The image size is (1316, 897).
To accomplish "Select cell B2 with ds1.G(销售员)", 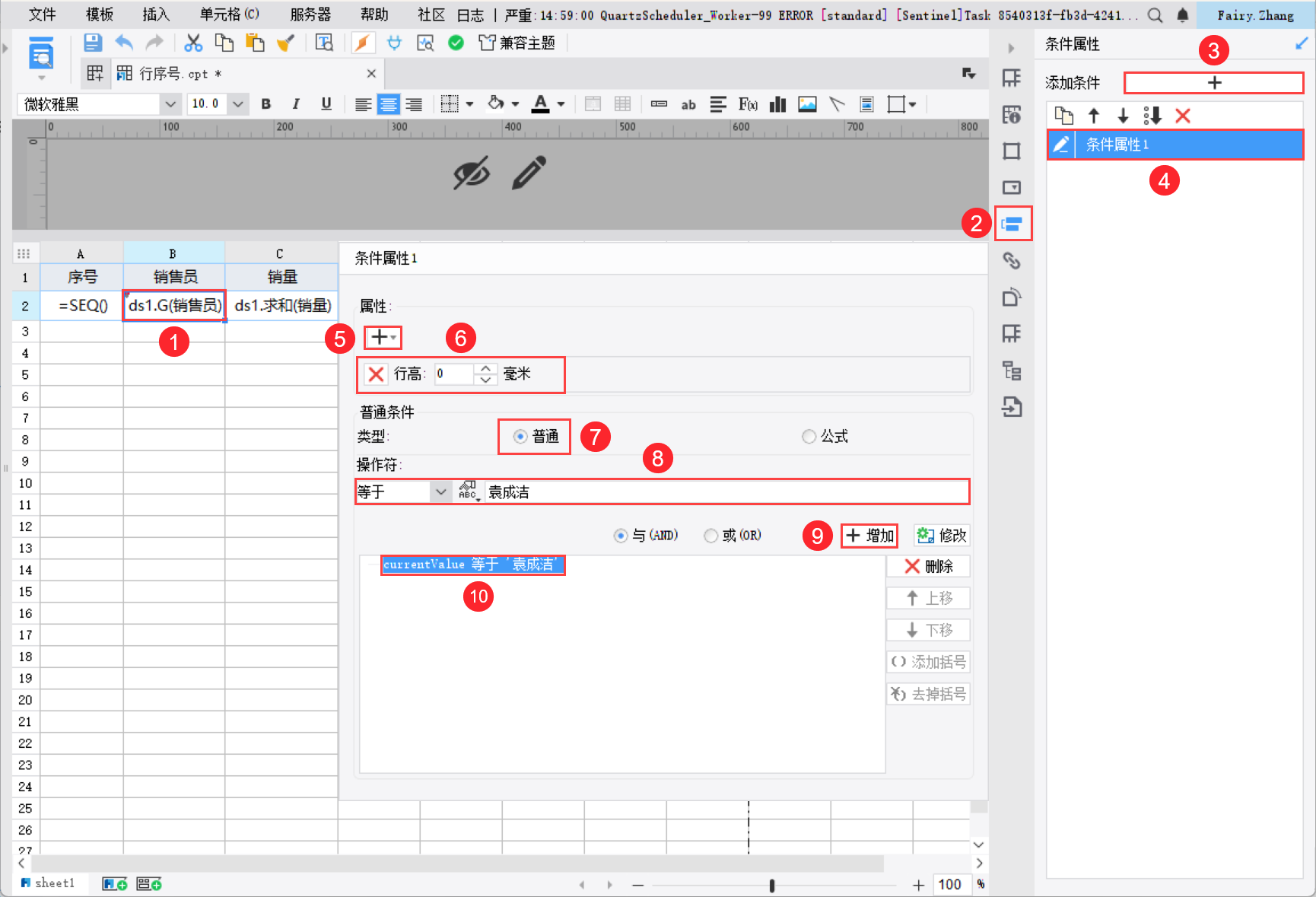I will tap(174, 306).
